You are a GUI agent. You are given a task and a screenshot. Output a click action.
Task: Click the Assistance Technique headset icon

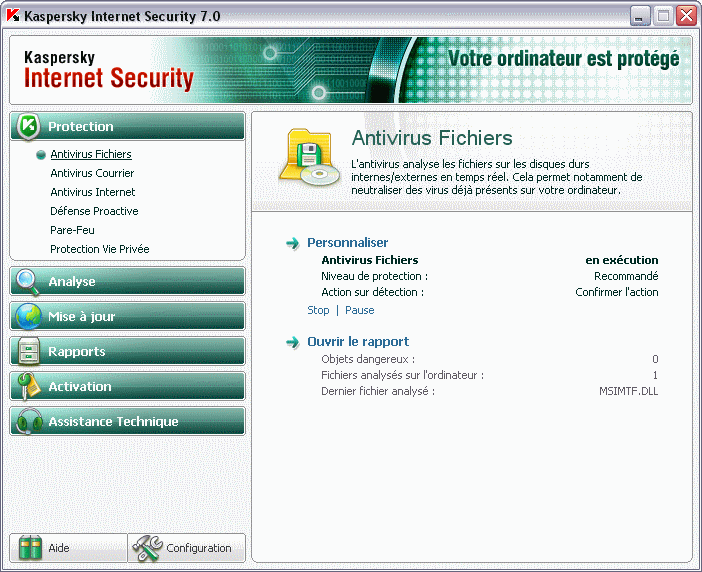pos(29,421)
